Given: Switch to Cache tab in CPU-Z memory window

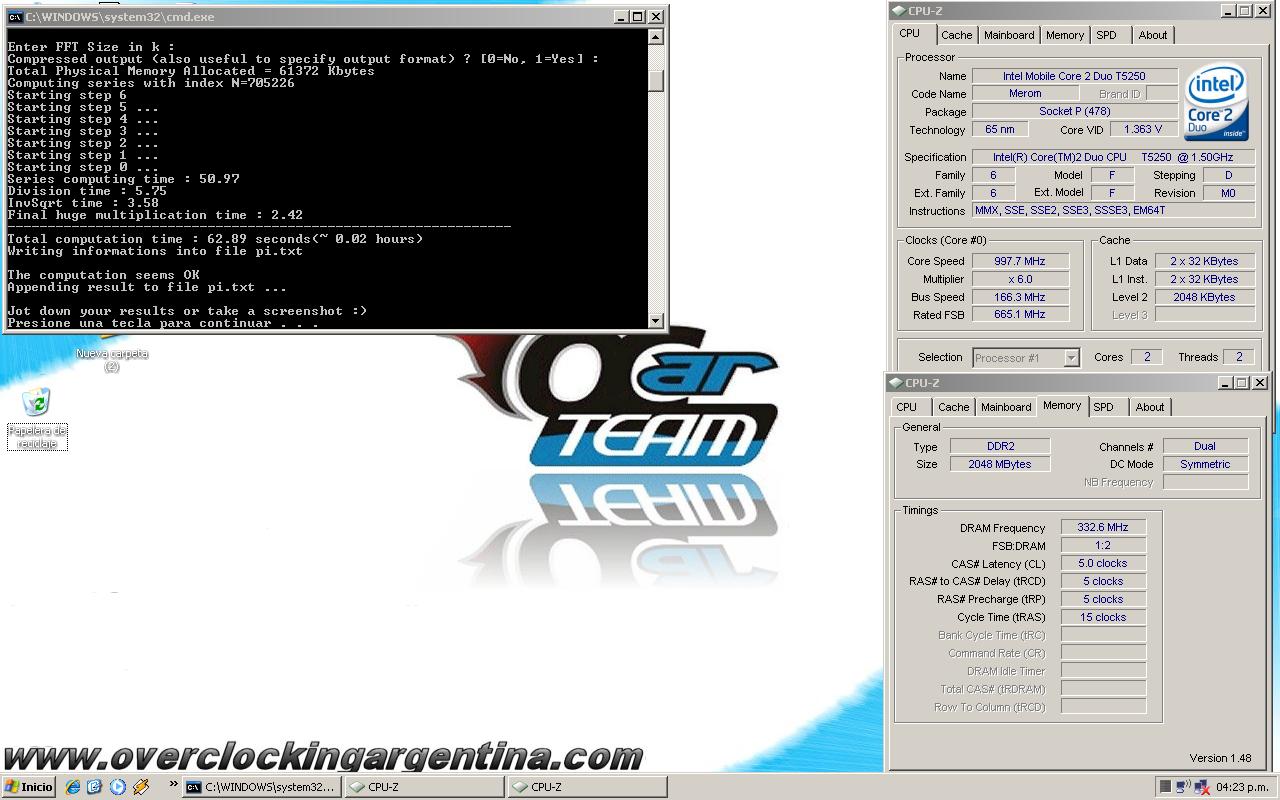Looking at the screenshot, I should click(x=954, y=407).
